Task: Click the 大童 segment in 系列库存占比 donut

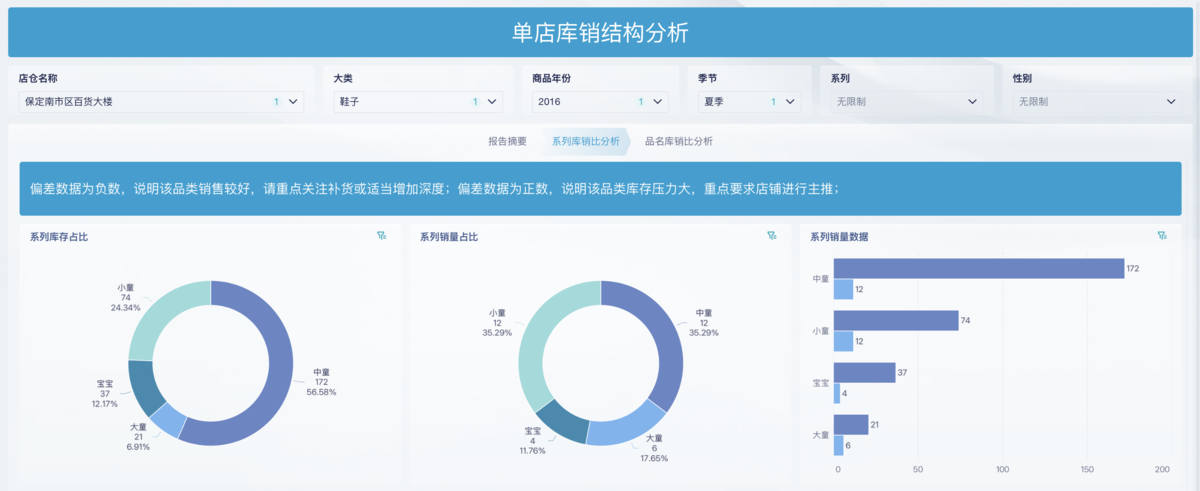Action: (170, 423)
